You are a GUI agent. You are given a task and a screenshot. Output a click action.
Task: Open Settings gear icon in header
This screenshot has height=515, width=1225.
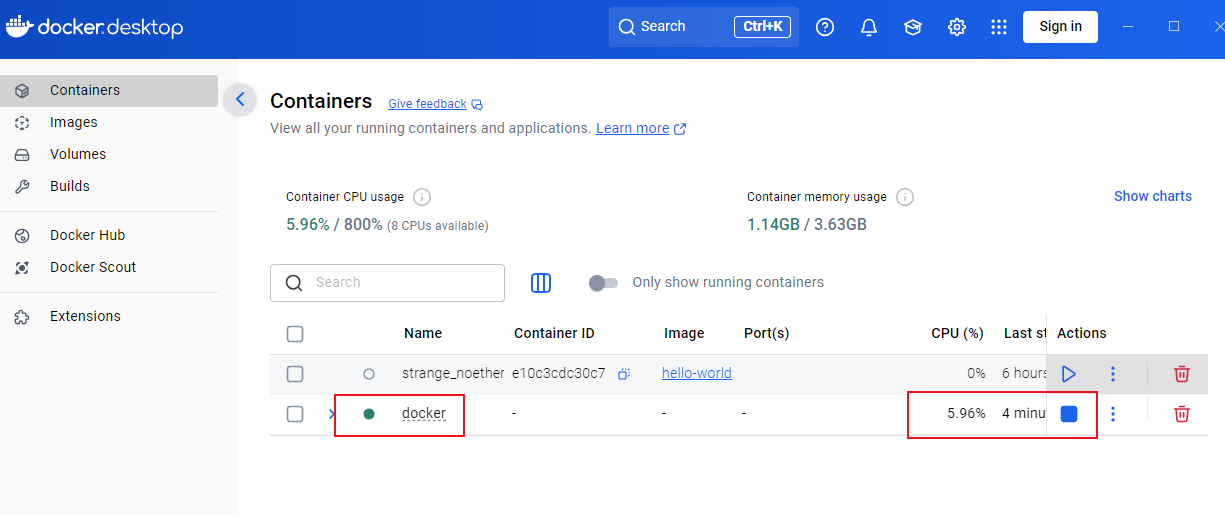[x=957, y=27]
